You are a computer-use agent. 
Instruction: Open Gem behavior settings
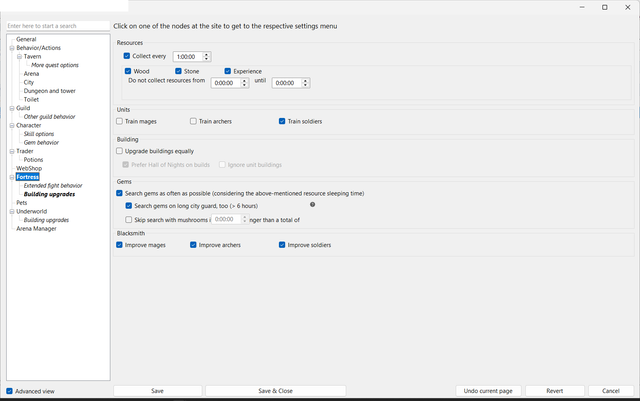point(41,143)
